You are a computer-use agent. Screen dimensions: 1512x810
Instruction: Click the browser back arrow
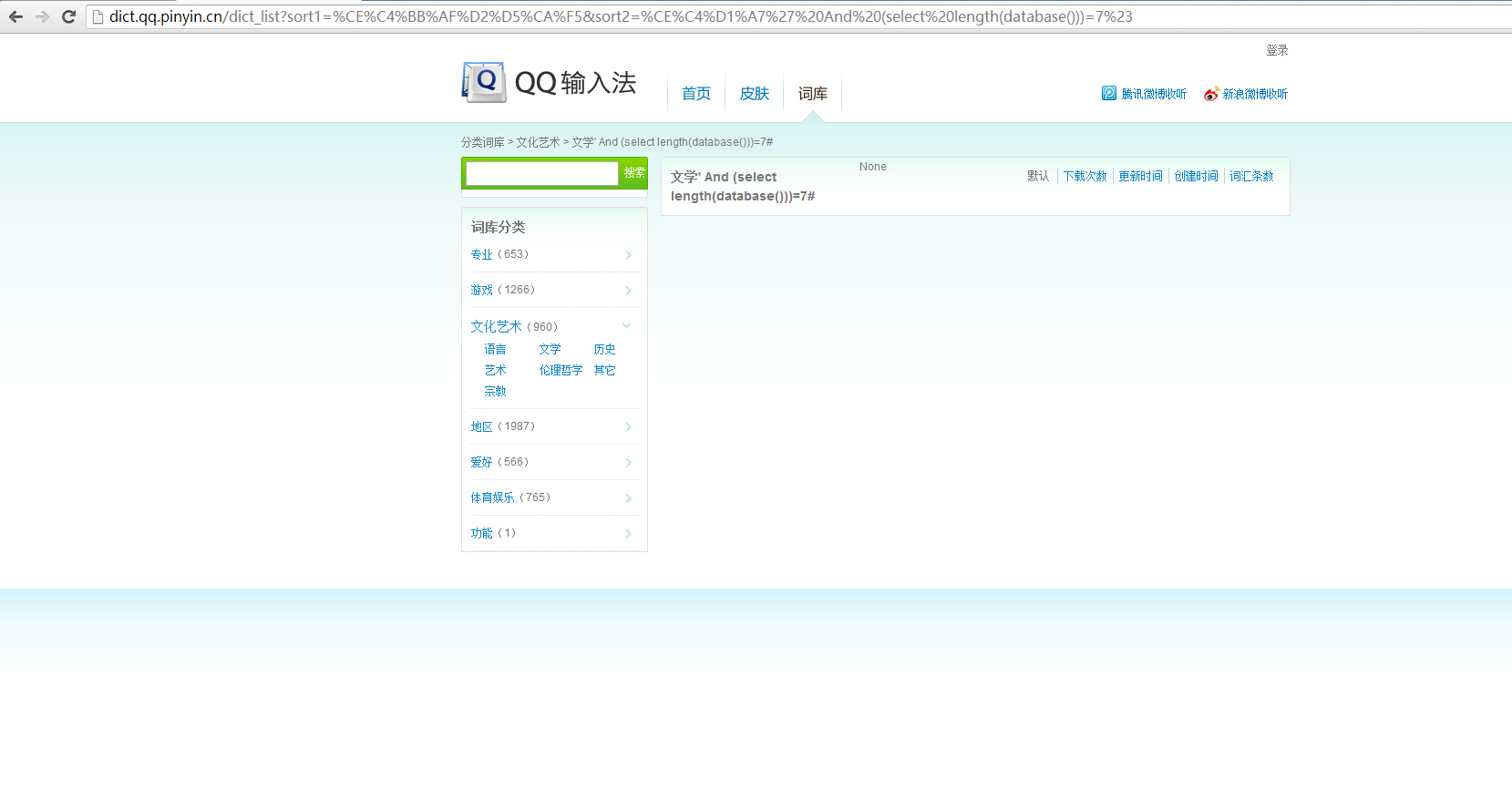[15, 16]
